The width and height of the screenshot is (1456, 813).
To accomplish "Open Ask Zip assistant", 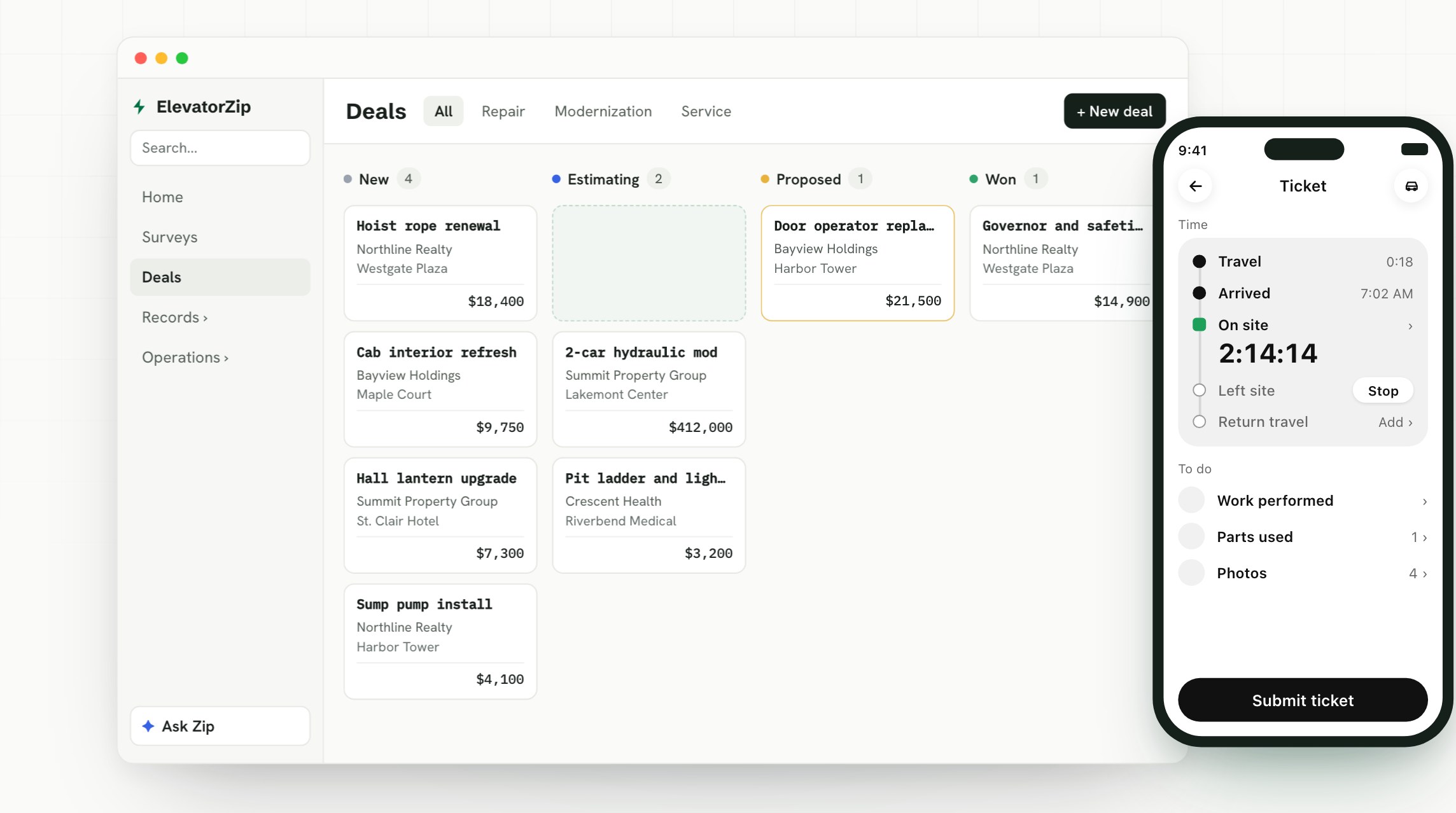I will click(220, 726).
